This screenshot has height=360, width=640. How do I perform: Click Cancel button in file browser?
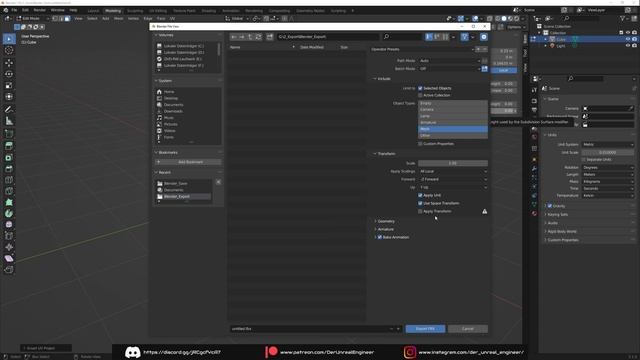468,329
